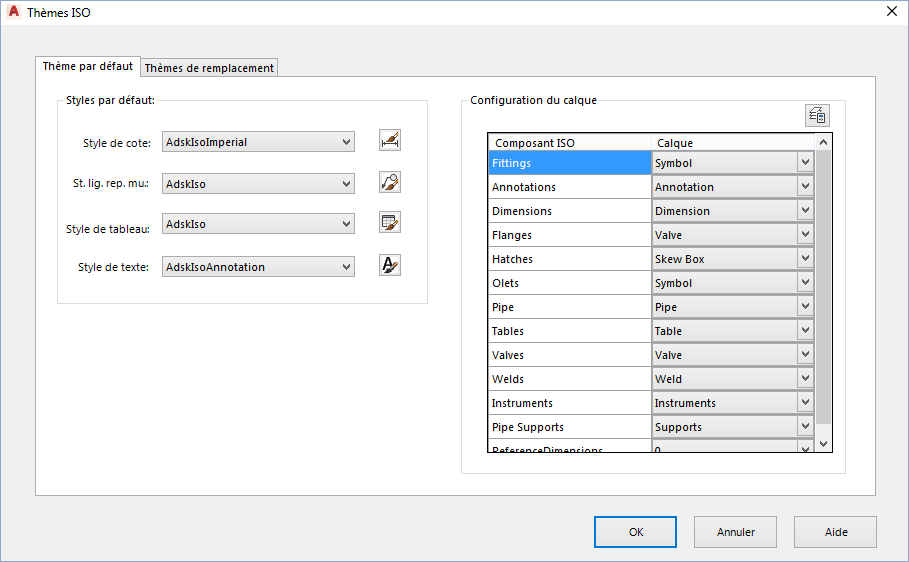Click the AutoCAD logo in title bar
Viewport: 909px width, 562px height.
(14, 11)
